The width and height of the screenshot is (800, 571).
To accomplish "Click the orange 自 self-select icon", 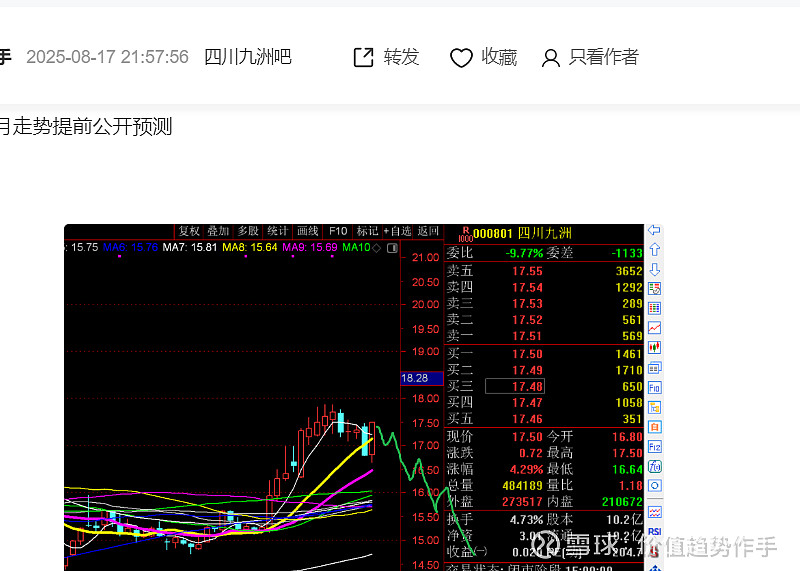I will coord(655,427).
